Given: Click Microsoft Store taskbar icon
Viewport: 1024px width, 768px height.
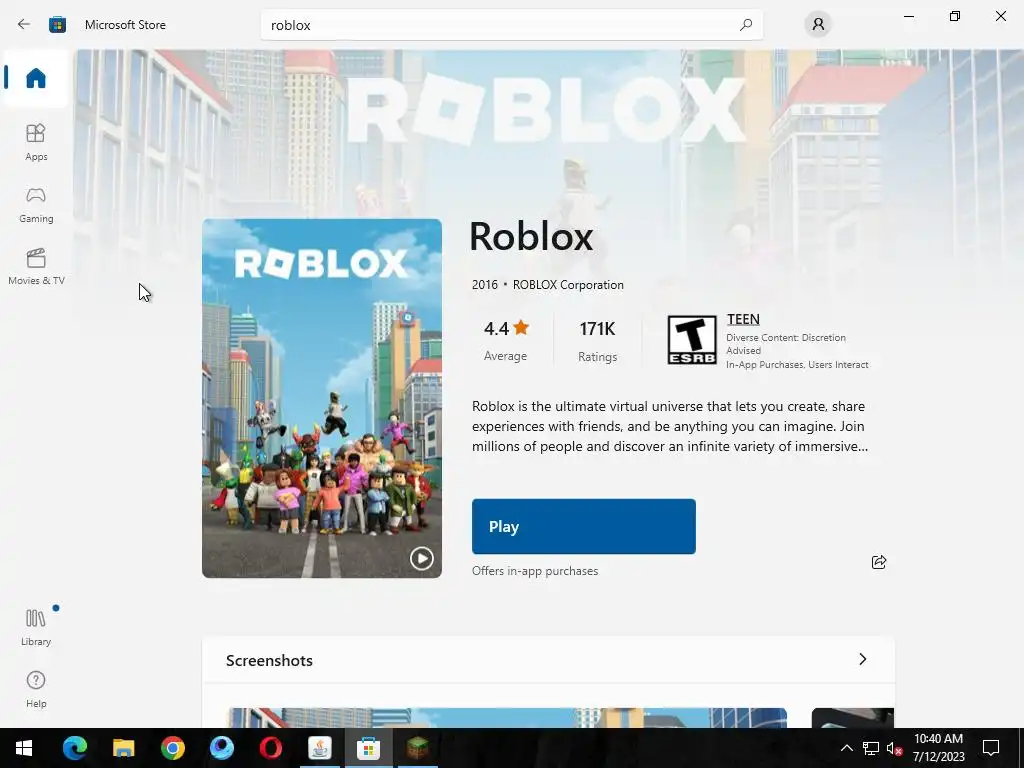Looking at the screenshot, I should (368, 748).
